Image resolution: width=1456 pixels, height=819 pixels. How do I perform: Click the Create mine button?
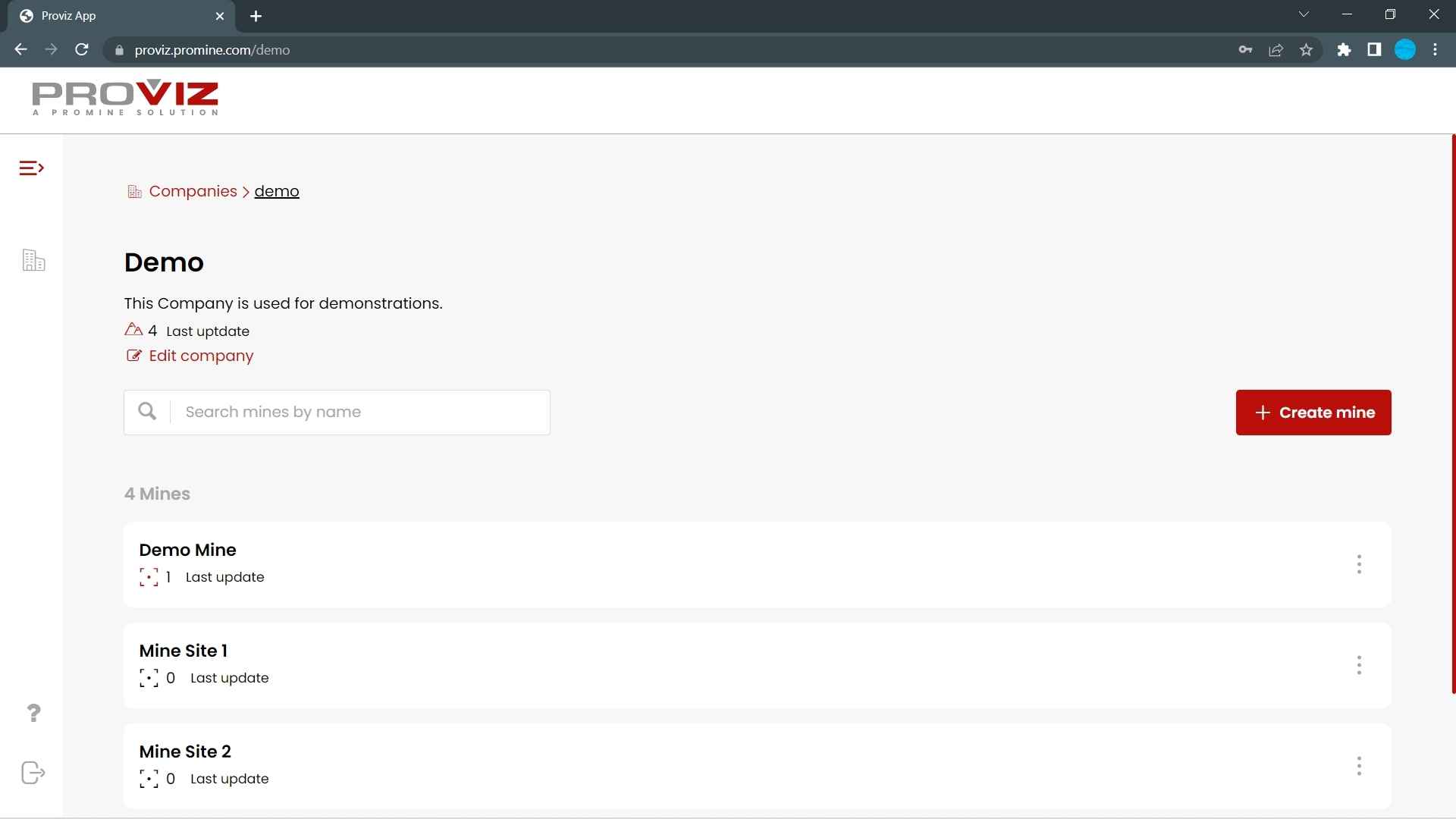point(1313,412)
